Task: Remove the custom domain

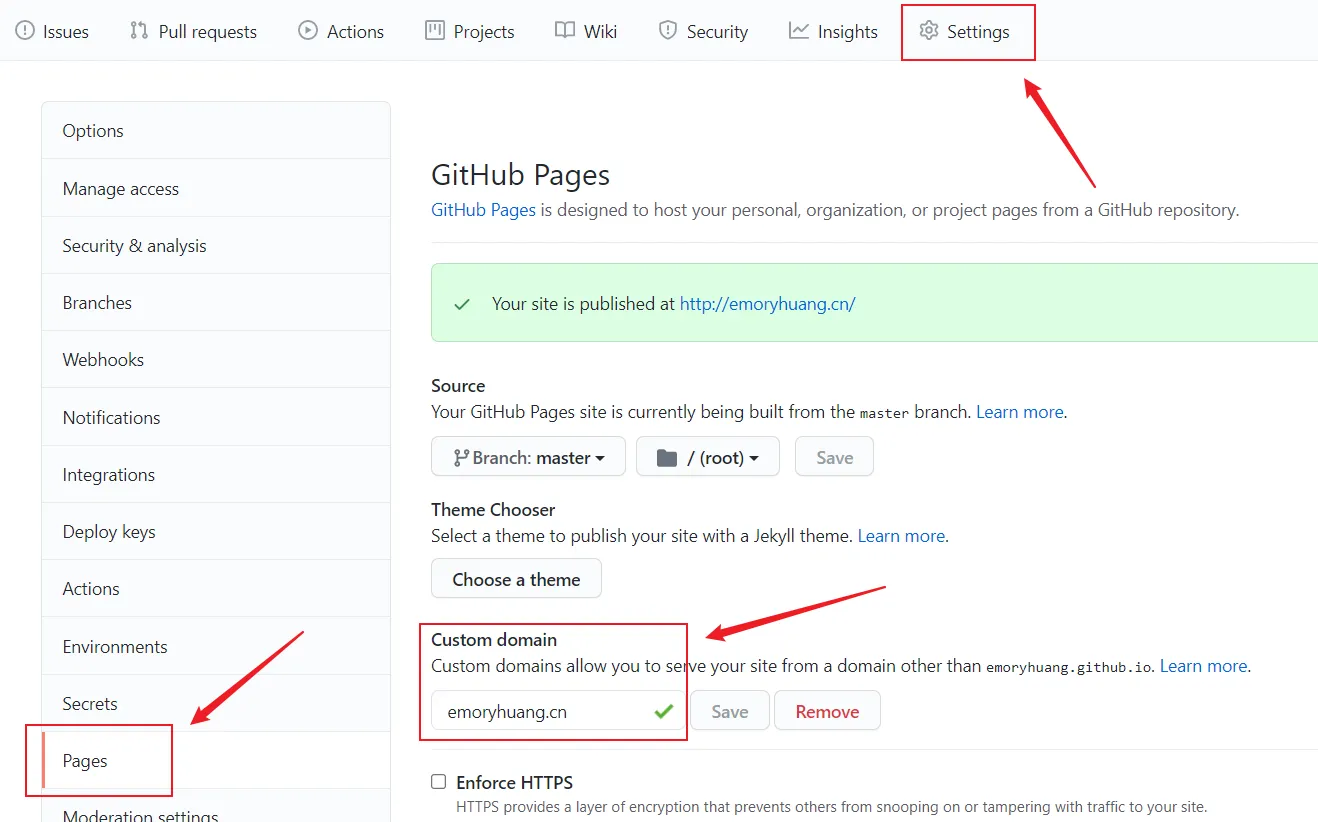Action: tap(827, 711)
